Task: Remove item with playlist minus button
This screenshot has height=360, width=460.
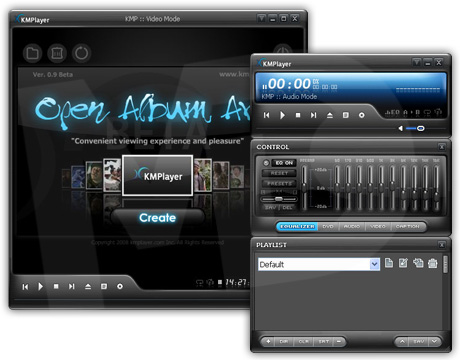Action: click(x=339, y=341)
